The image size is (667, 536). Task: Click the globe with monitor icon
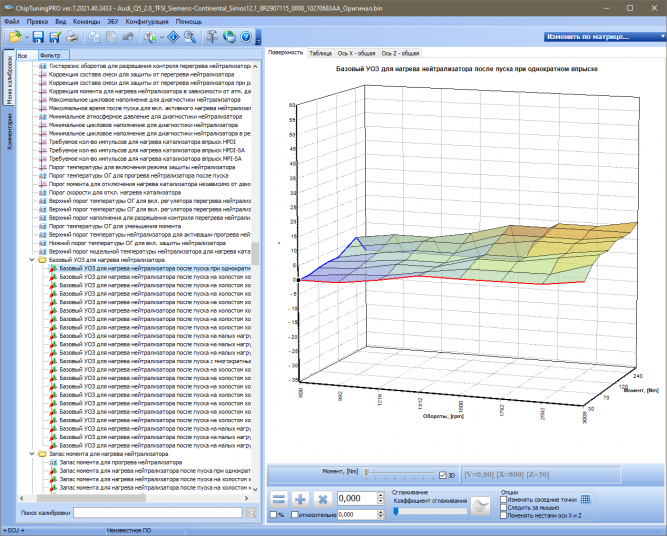pyautogui.click(x=229, y=37)
